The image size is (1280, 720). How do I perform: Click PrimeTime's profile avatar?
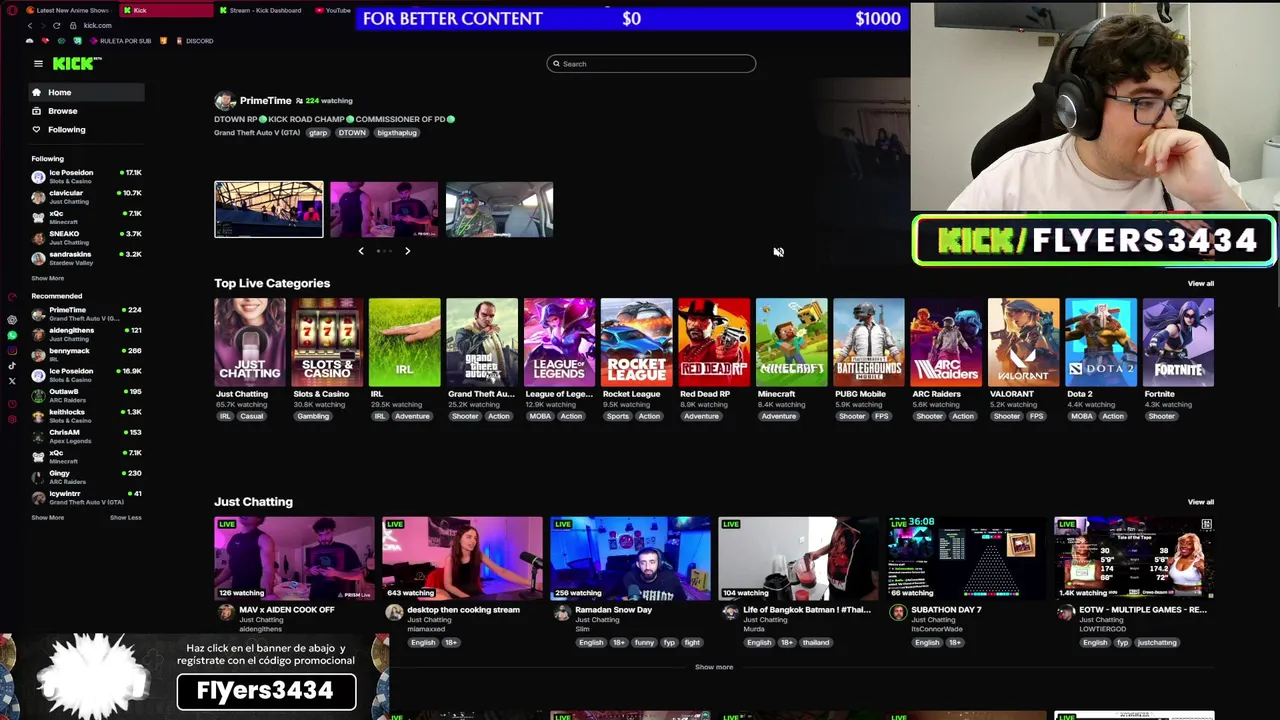[225, 101]
